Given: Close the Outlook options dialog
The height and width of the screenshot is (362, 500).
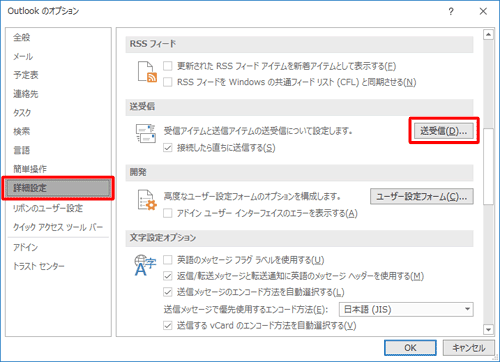Looking at the screenshot, I should click(483, 12).
